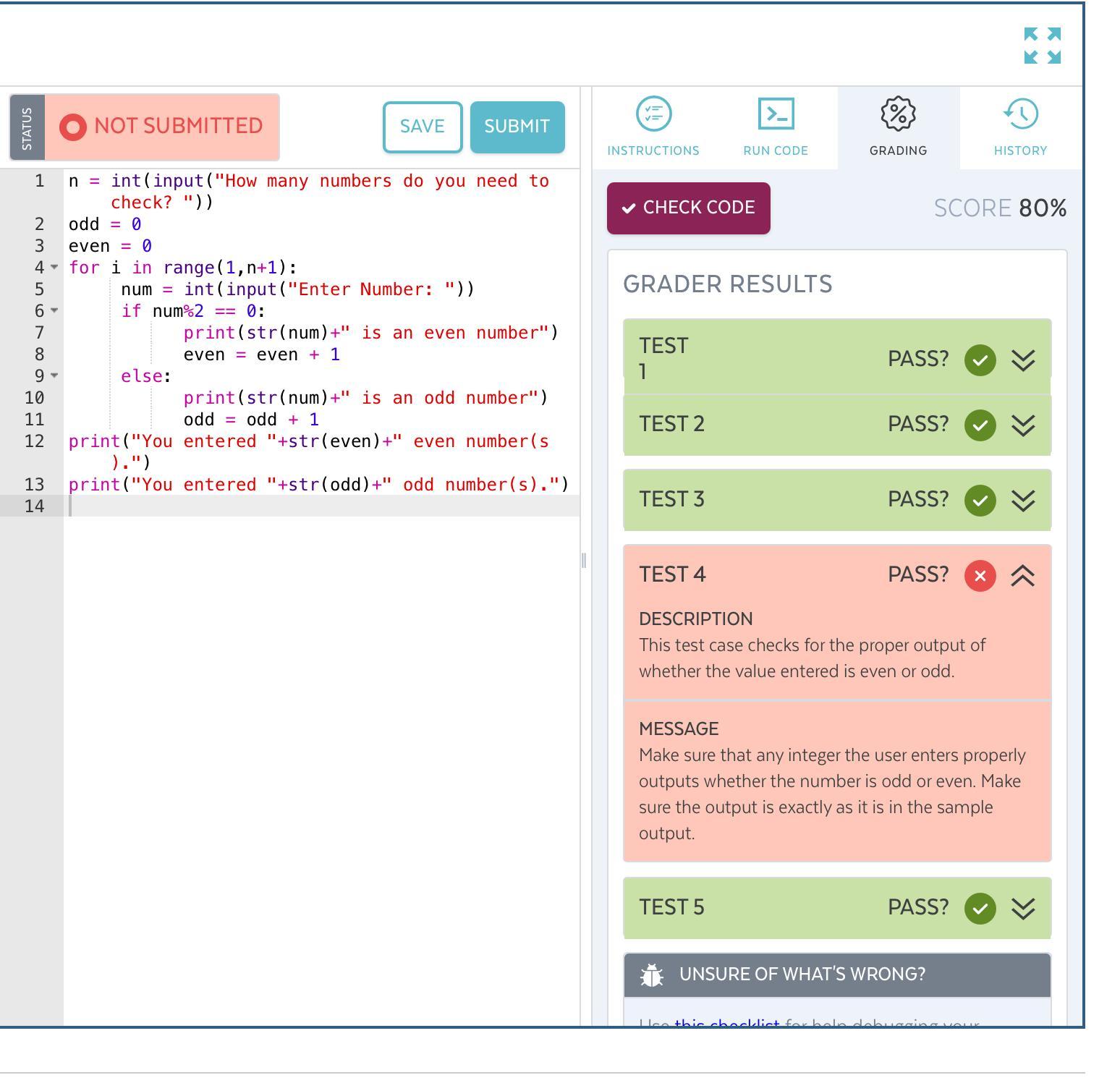Click the red X fail icon on Test 4

point(980,576)
